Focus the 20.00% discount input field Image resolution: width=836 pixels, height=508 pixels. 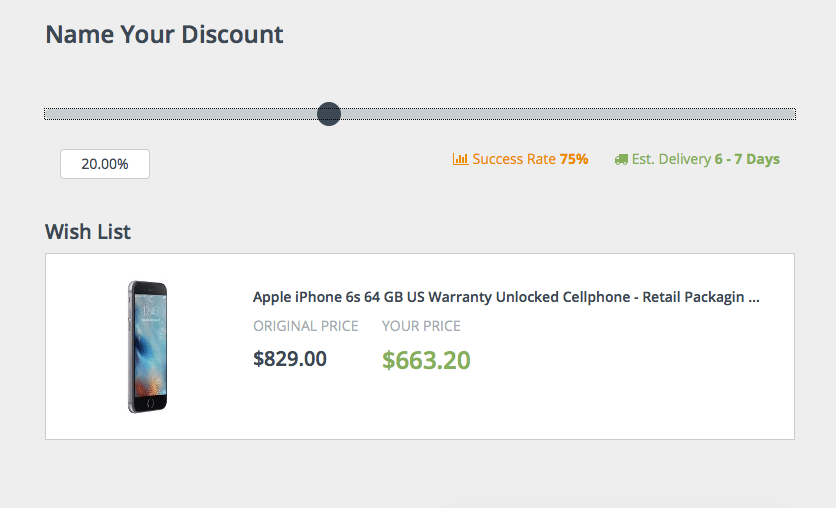tap(105, 164)
